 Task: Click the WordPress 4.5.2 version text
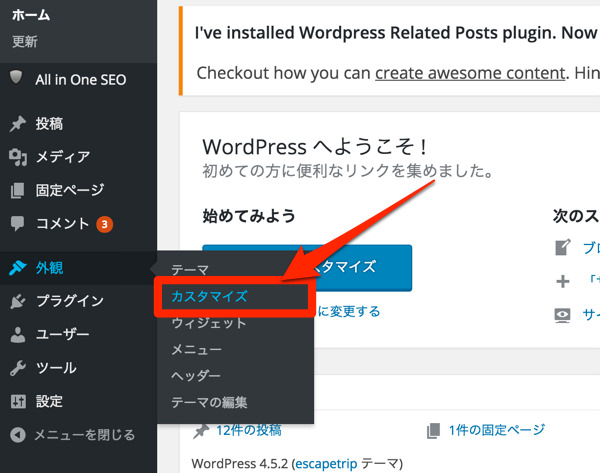coord(240,464)
